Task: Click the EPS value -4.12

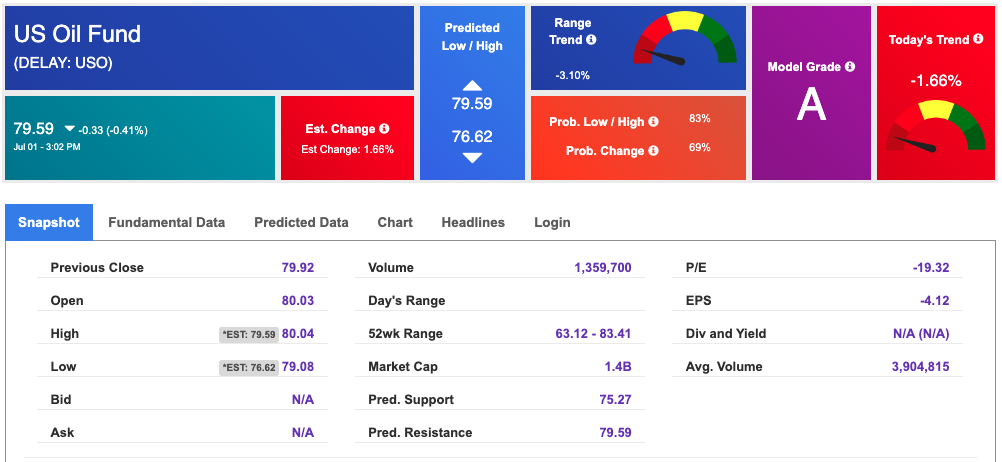Action: pyautogui.click(x=933, y=300)
